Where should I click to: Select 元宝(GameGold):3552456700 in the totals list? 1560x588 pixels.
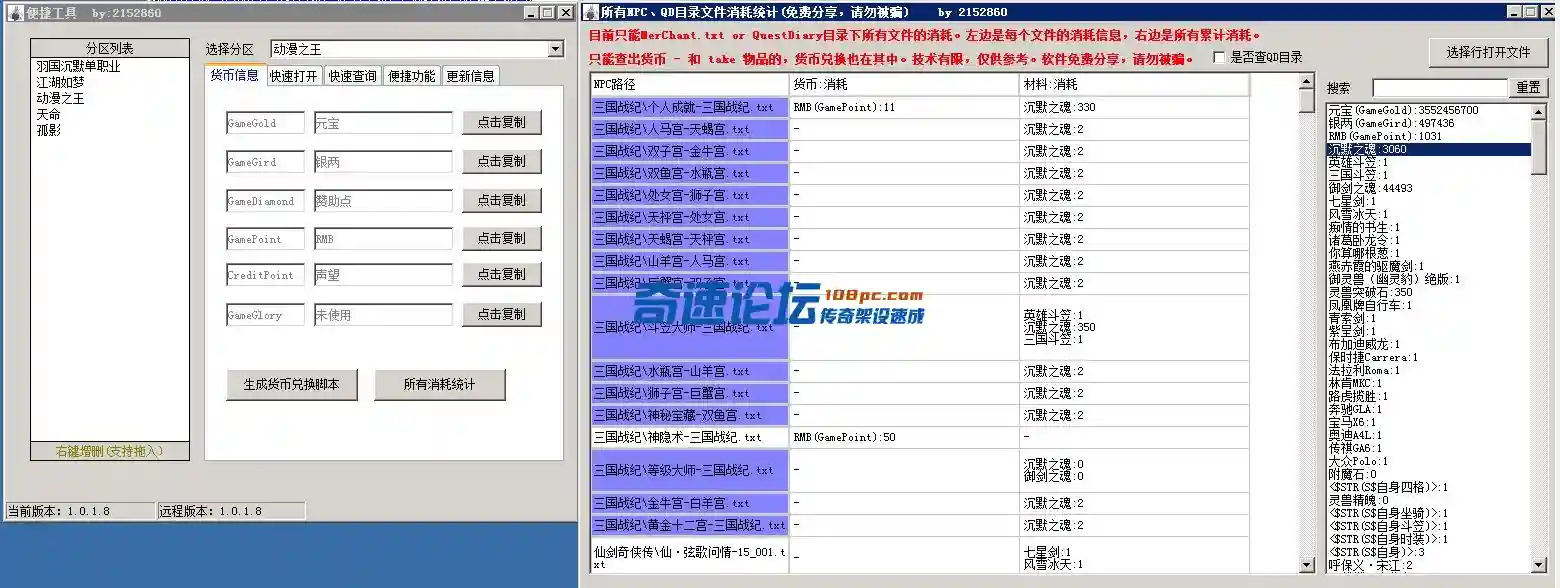[x=1429, y=110]
